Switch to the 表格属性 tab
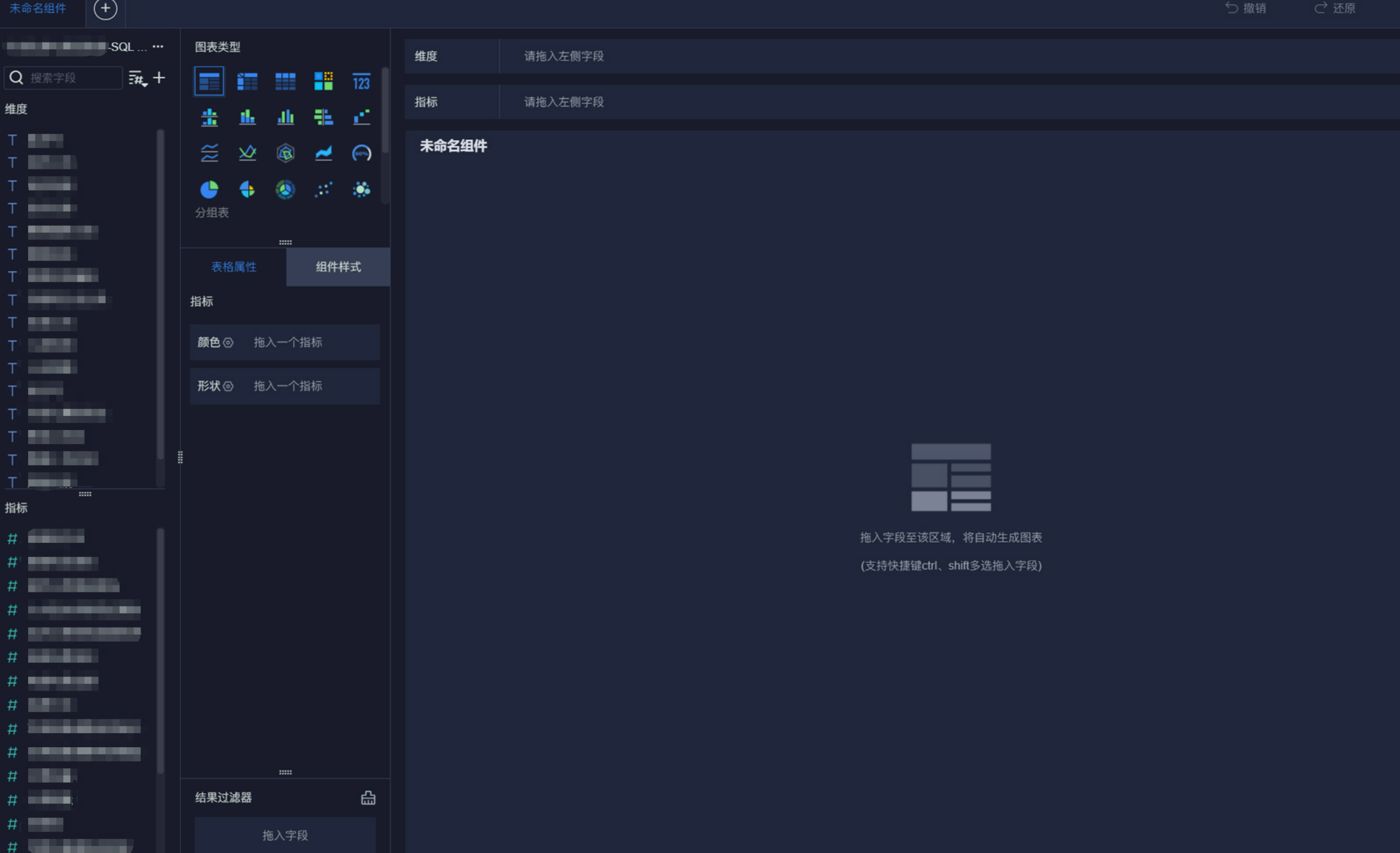1400x853 pixels. [234, 267]
